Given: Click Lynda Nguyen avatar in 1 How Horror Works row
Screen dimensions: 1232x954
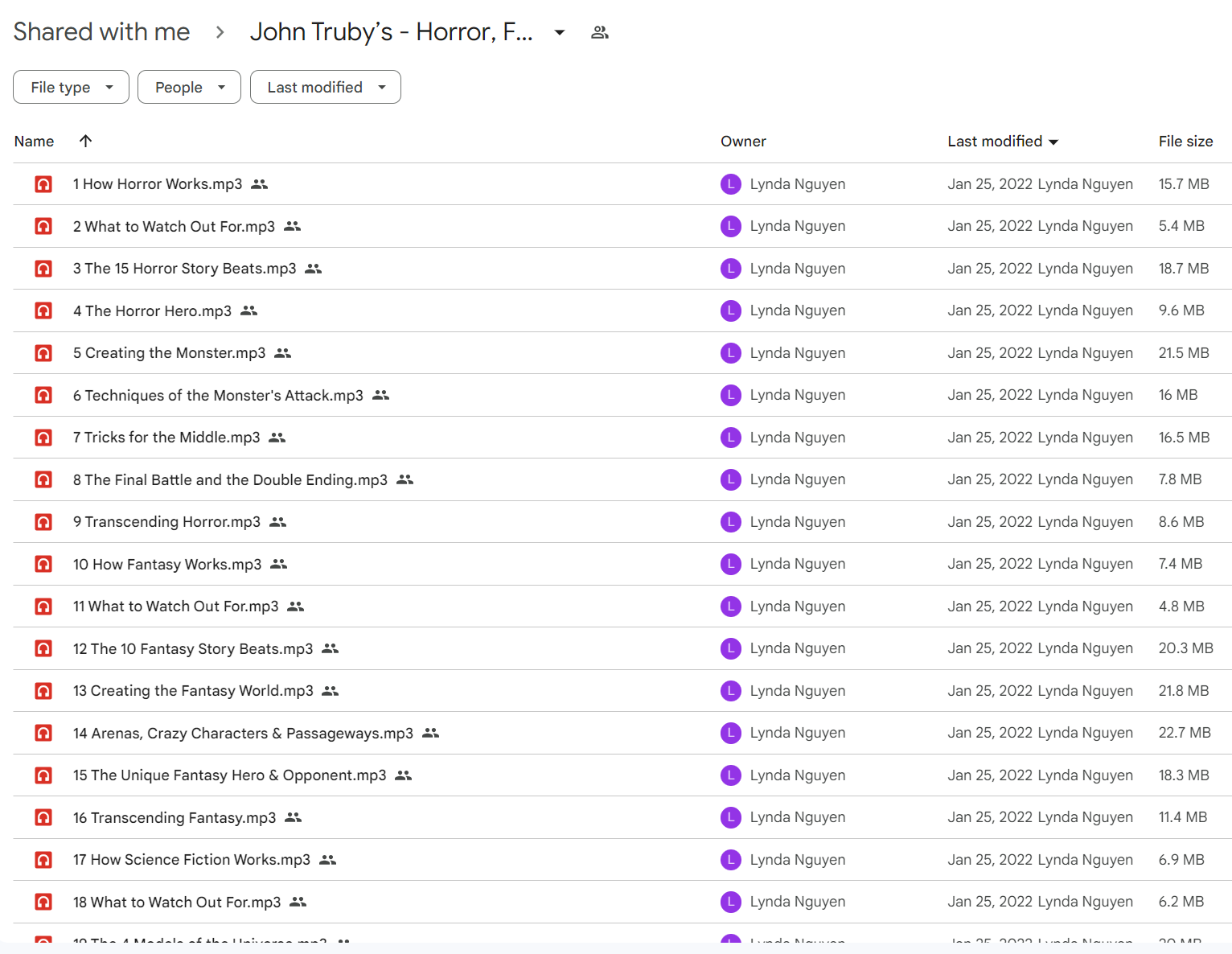Looking at the screenshot, I should click(x=731, y=184).
